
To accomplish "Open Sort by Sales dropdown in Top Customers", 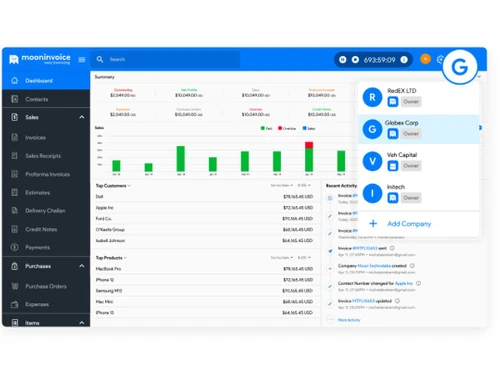I will coord(282,185).
